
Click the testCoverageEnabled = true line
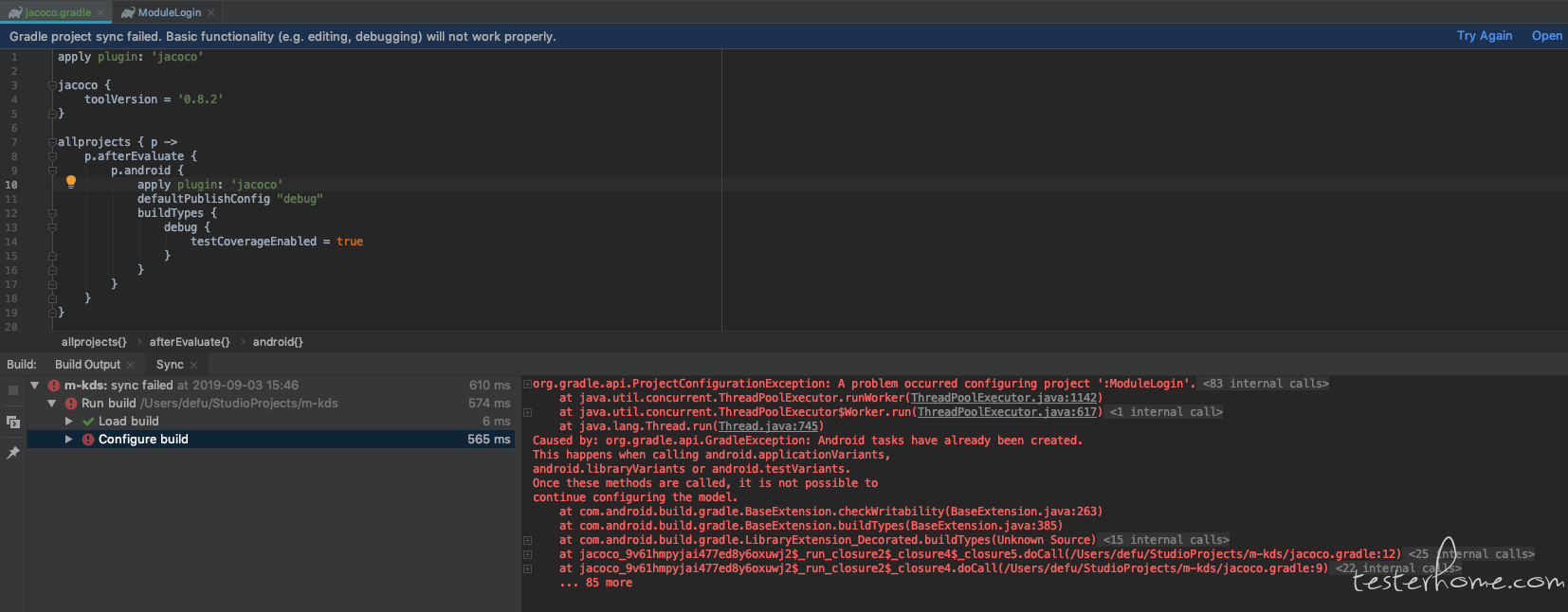point(277,242)
